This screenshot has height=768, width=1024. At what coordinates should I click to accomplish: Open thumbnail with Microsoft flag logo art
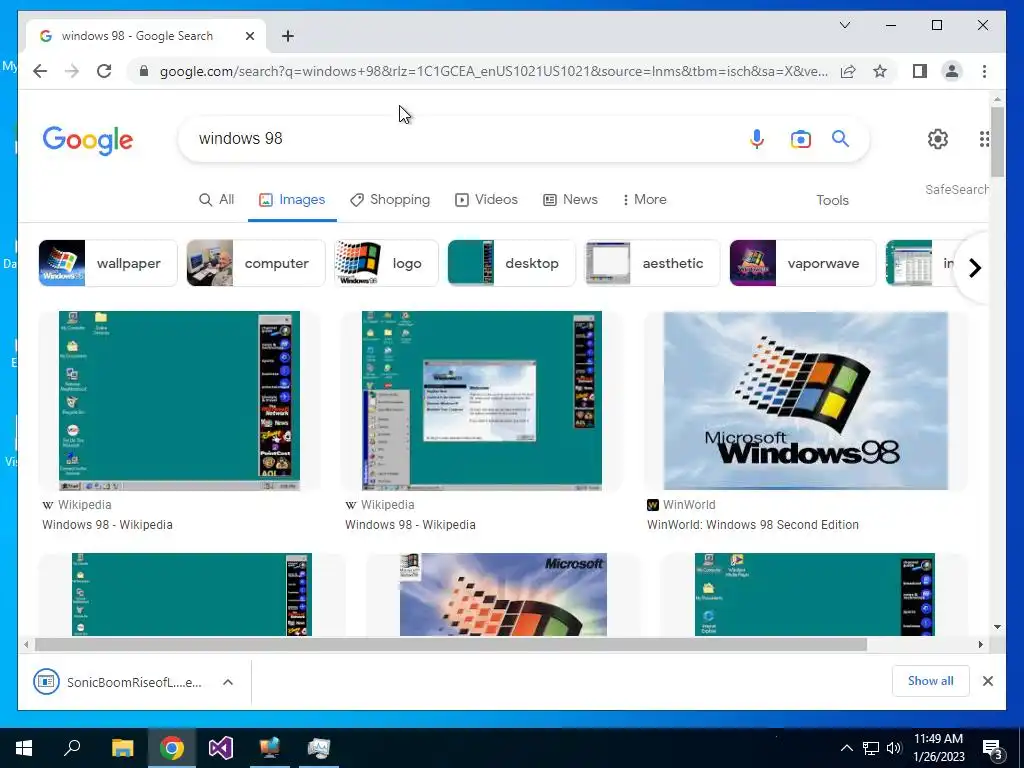coord(503,594)
